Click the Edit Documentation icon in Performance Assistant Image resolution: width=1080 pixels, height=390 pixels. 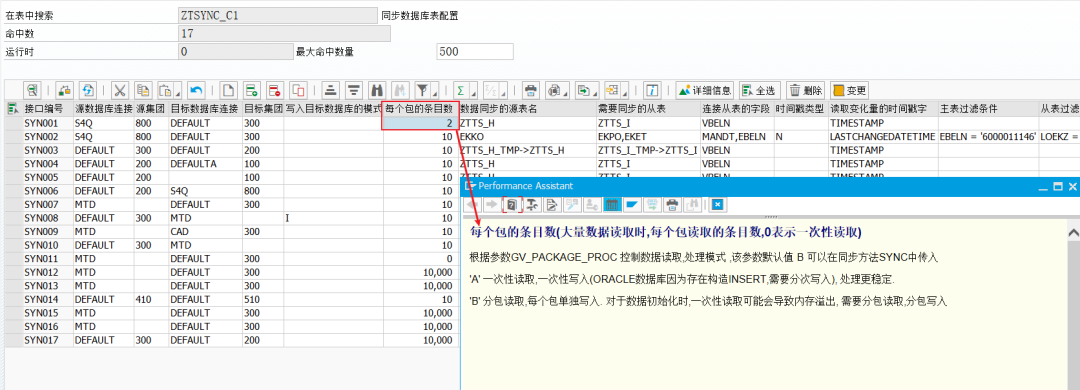click(x=552, y=205)
